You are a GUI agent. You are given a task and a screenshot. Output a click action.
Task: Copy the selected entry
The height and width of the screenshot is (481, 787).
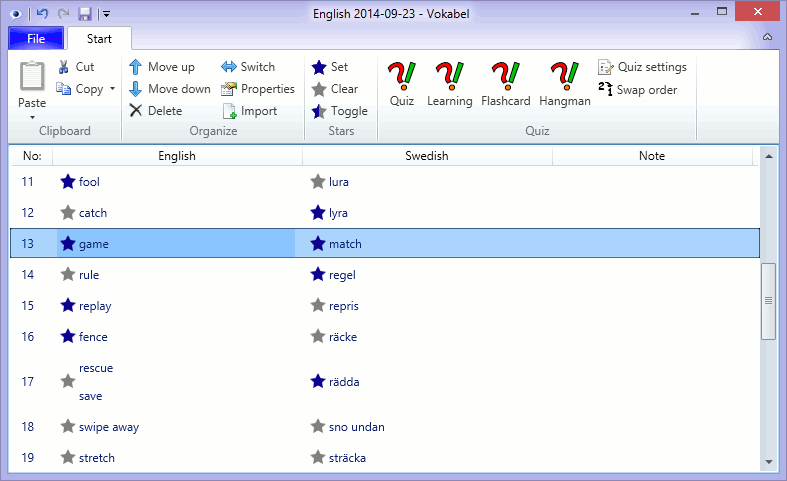pyautogui.click(x=80, y=89)
